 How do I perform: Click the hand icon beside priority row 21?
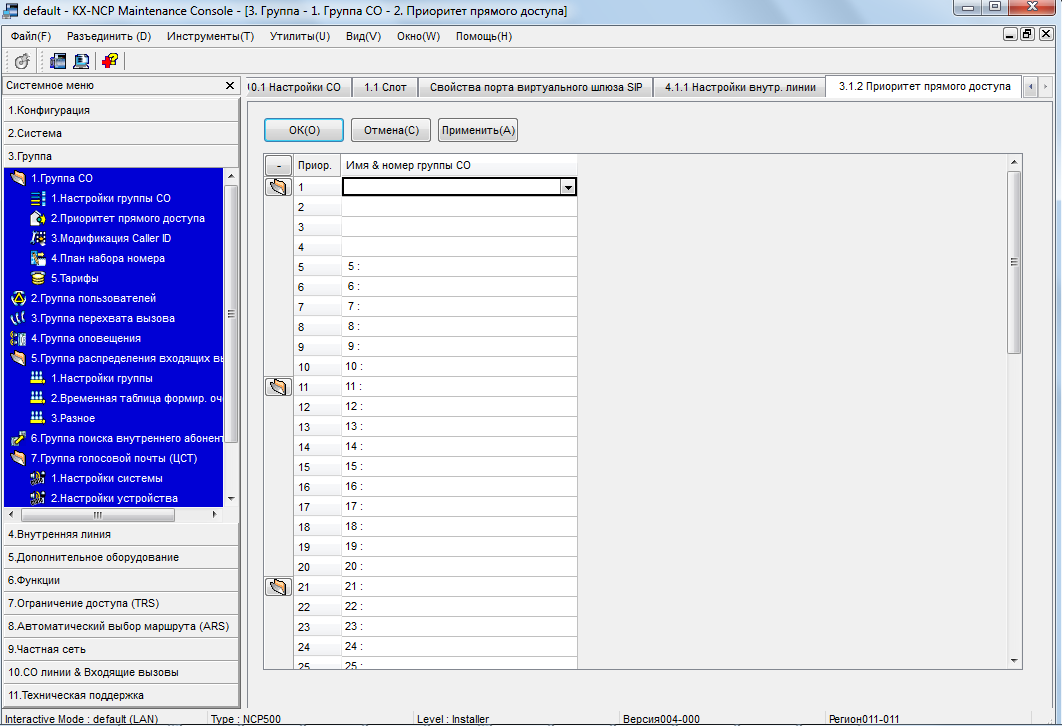click(278, 587)
